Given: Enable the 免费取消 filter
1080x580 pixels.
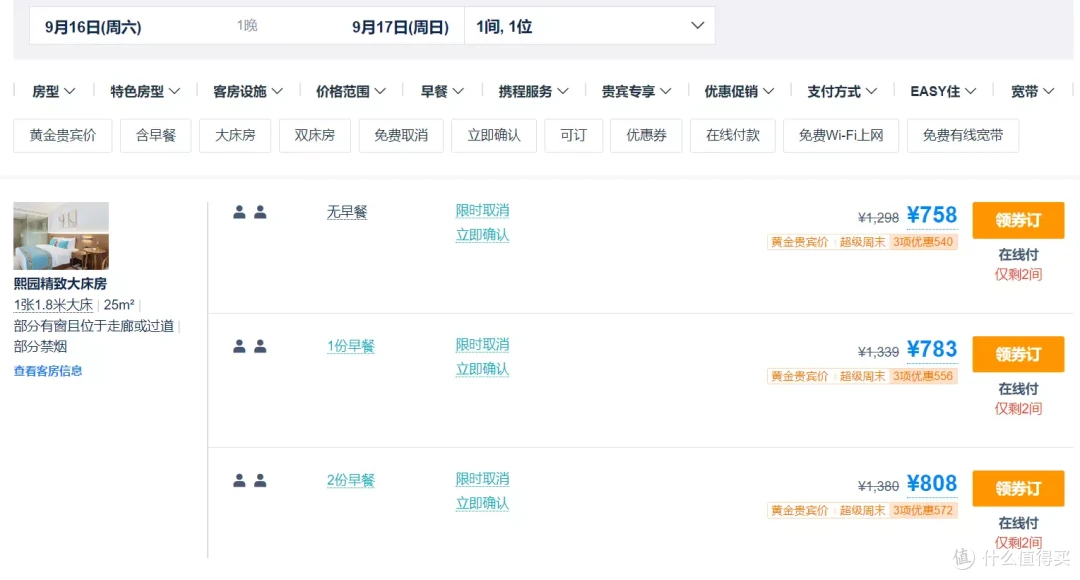Looking at the screenshot, I should [x=401, y=135].
